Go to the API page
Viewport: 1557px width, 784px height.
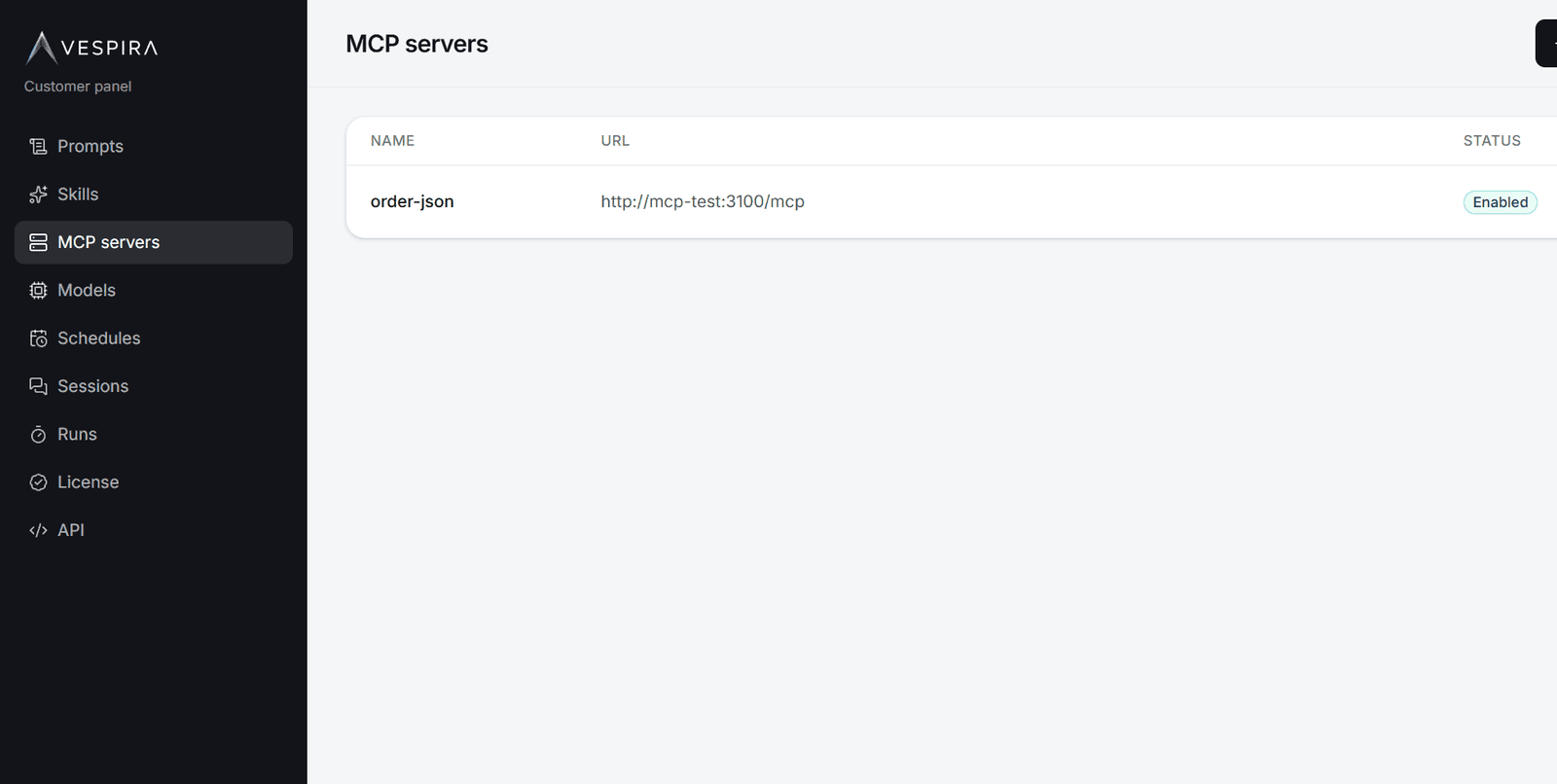click(x=154, y=530)
